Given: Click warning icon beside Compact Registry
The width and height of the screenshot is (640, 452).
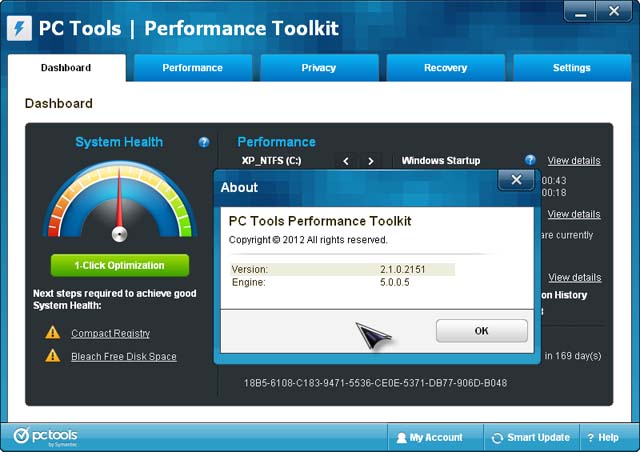Looking at the screenshot, I should (53, 333).
